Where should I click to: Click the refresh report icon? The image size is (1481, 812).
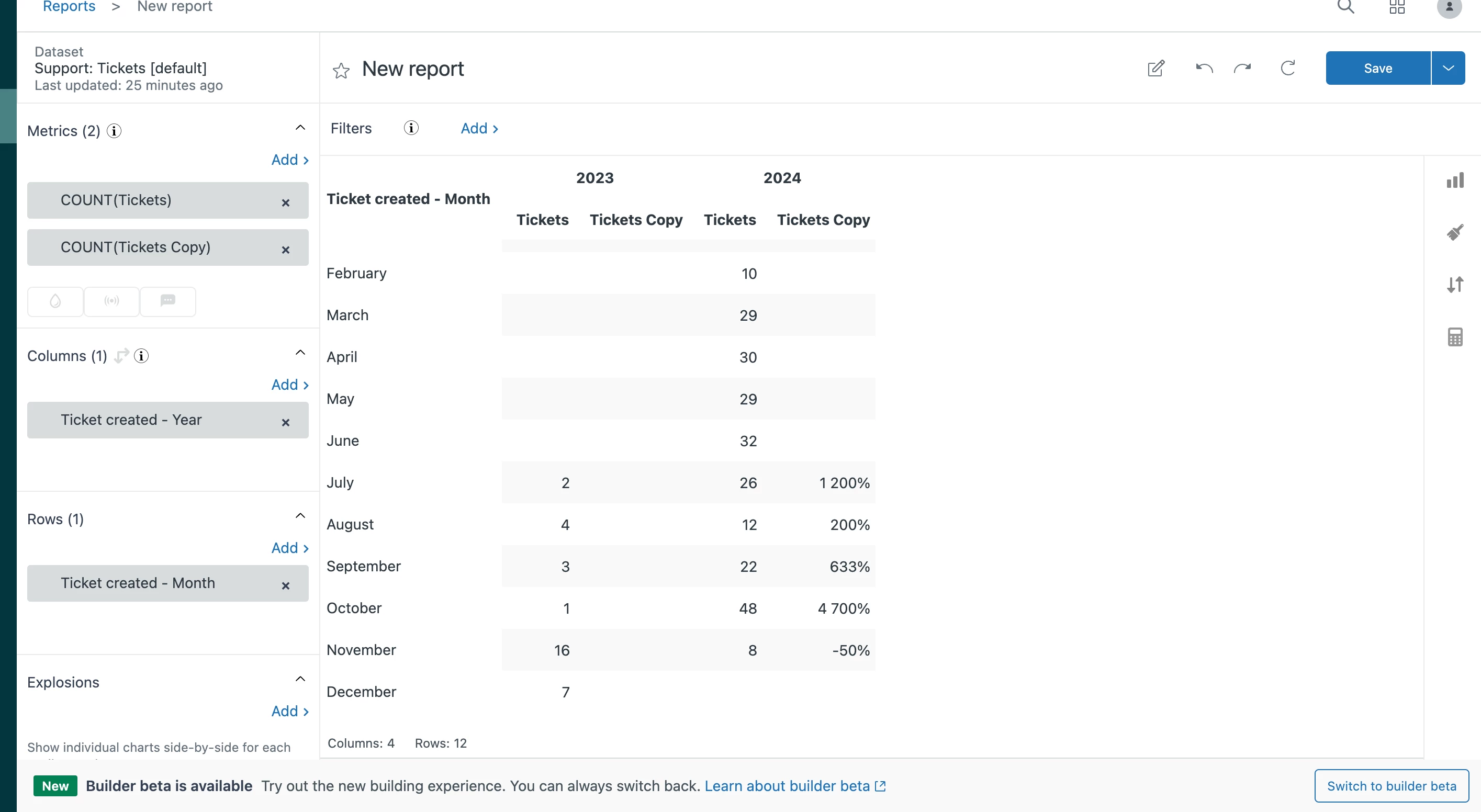(x=1288, y=69)
